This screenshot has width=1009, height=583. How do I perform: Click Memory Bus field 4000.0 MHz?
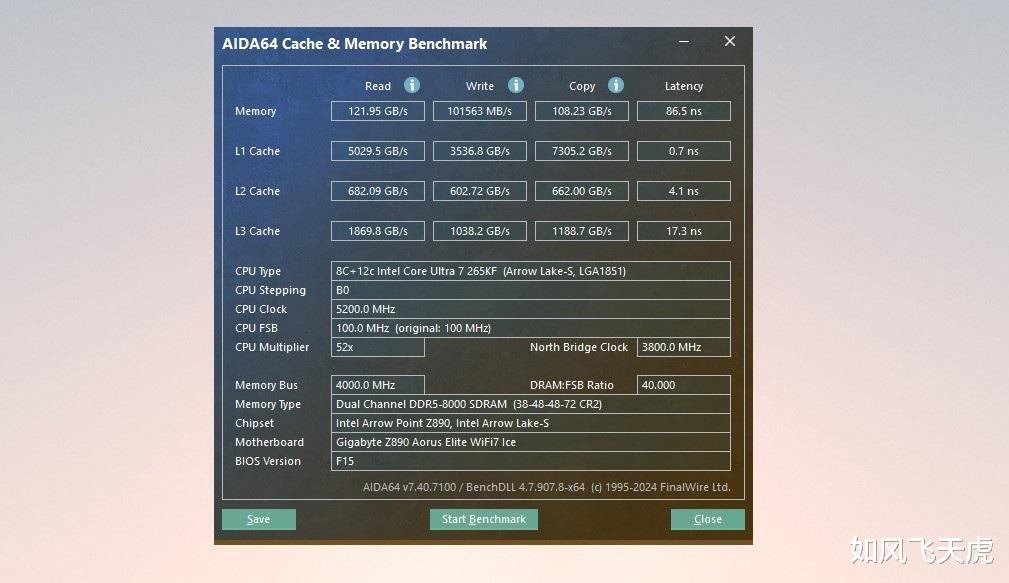tap(378, 385)
